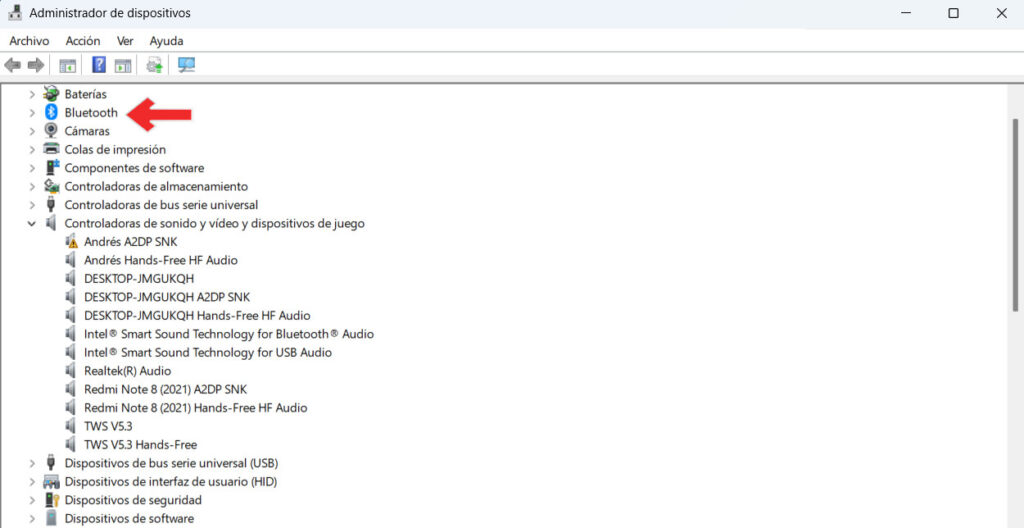Click the Dispositivos de seguridad key icon
The image size is (1024, 528).
52,500
